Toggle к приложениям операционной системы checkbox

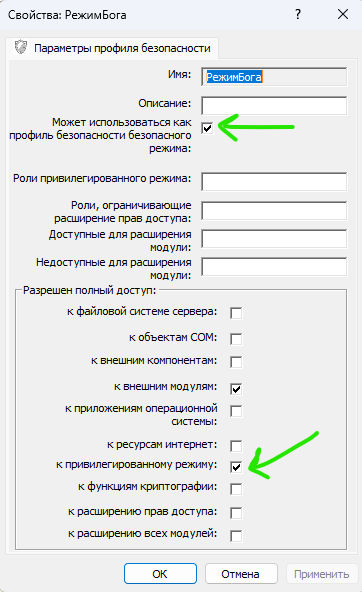coord(236,411)
